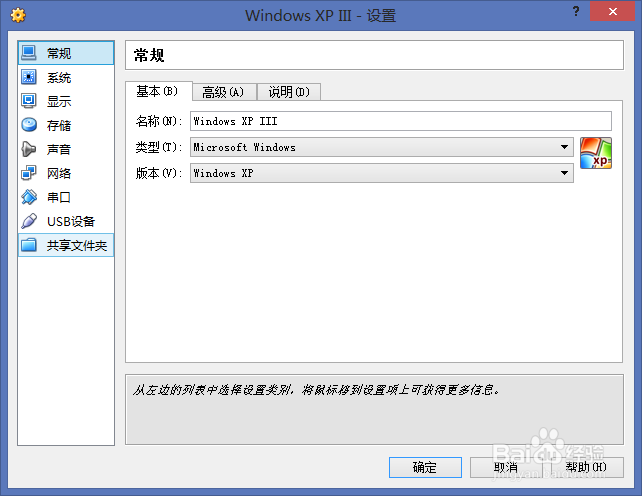Select 声音 category label
Screen dimensions: 642x496
coord(59,149)
